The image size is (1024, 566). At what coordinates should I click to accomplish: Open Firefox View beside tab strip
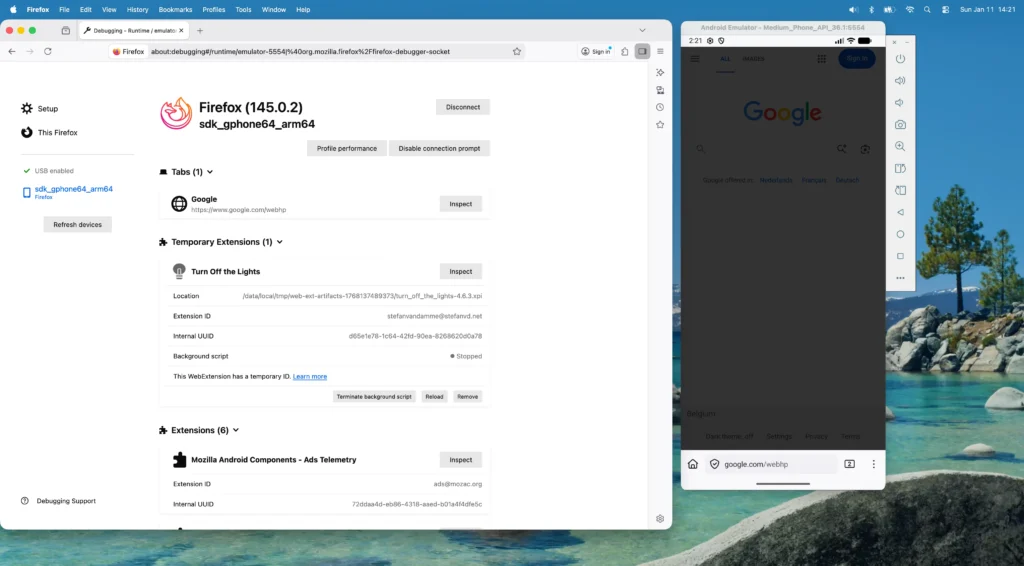65,31
